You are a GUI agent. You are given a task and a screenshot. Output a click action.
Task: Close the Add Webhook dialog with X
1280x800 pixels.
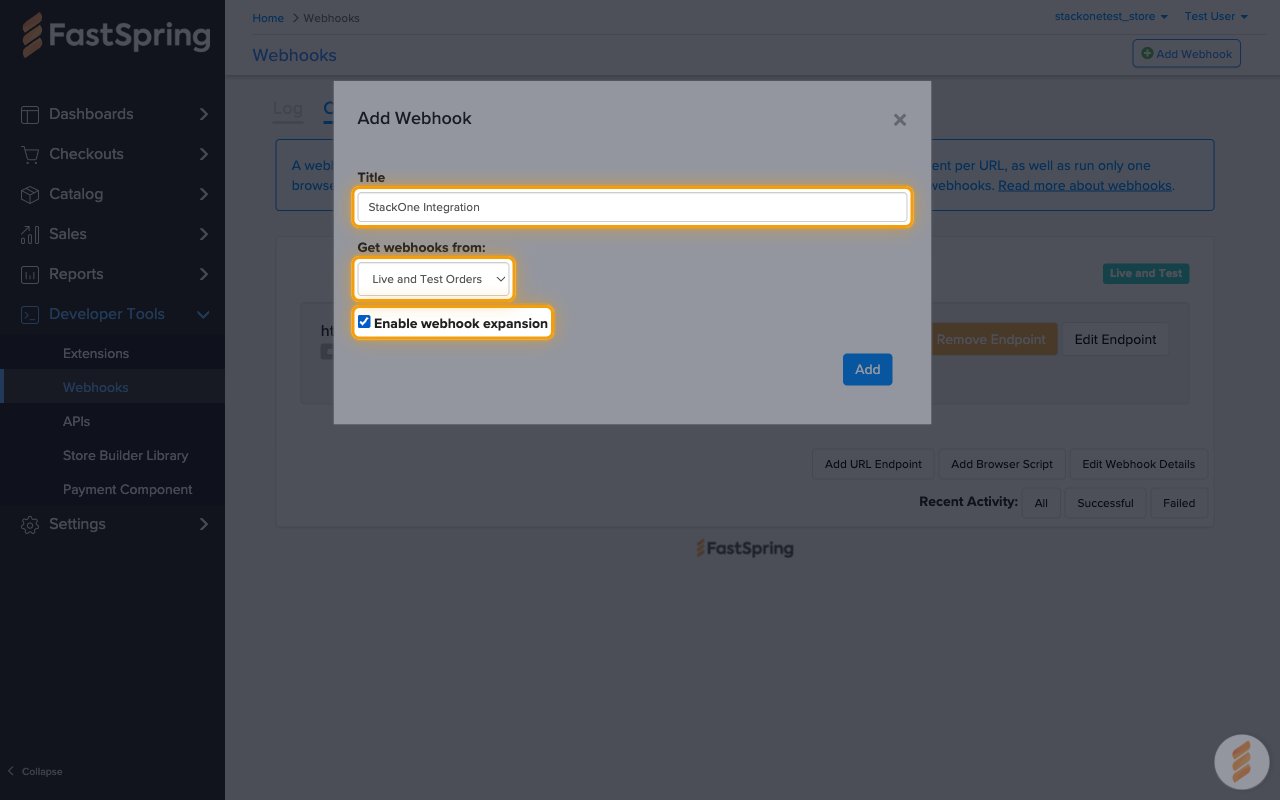pos(900,120)
